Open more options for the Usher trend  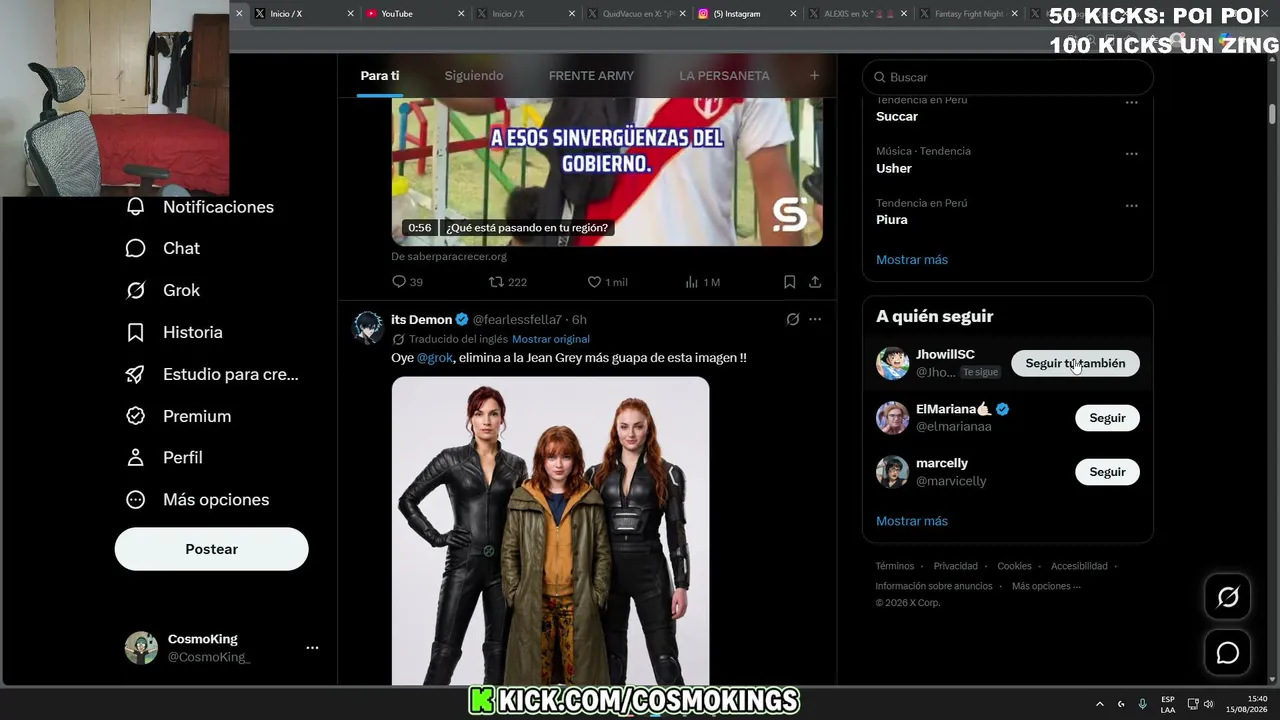click(1131, 154)
